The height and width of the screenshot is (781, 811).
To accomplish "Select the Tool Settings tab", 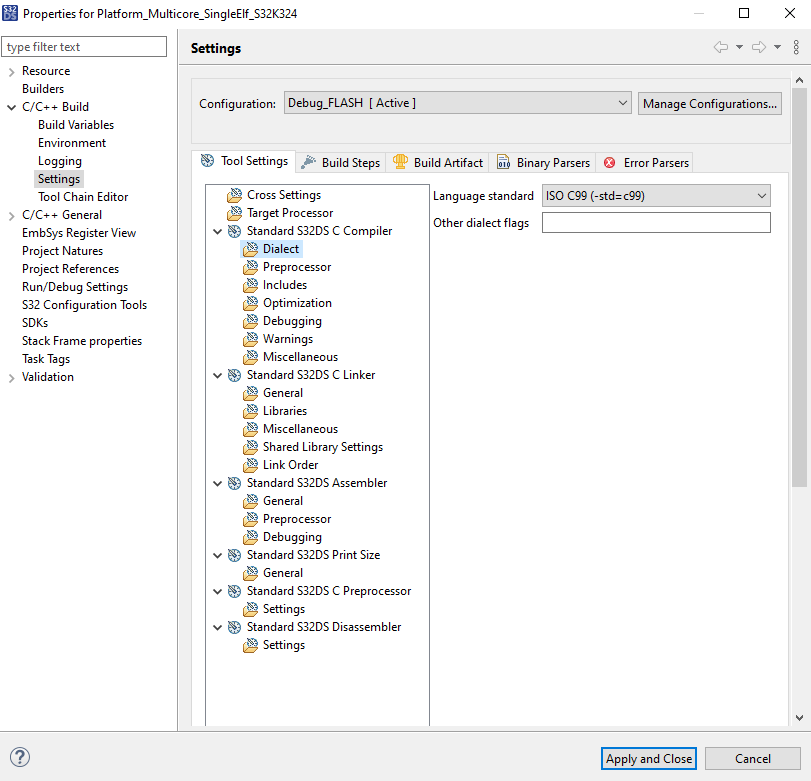I will pos(244,161).
